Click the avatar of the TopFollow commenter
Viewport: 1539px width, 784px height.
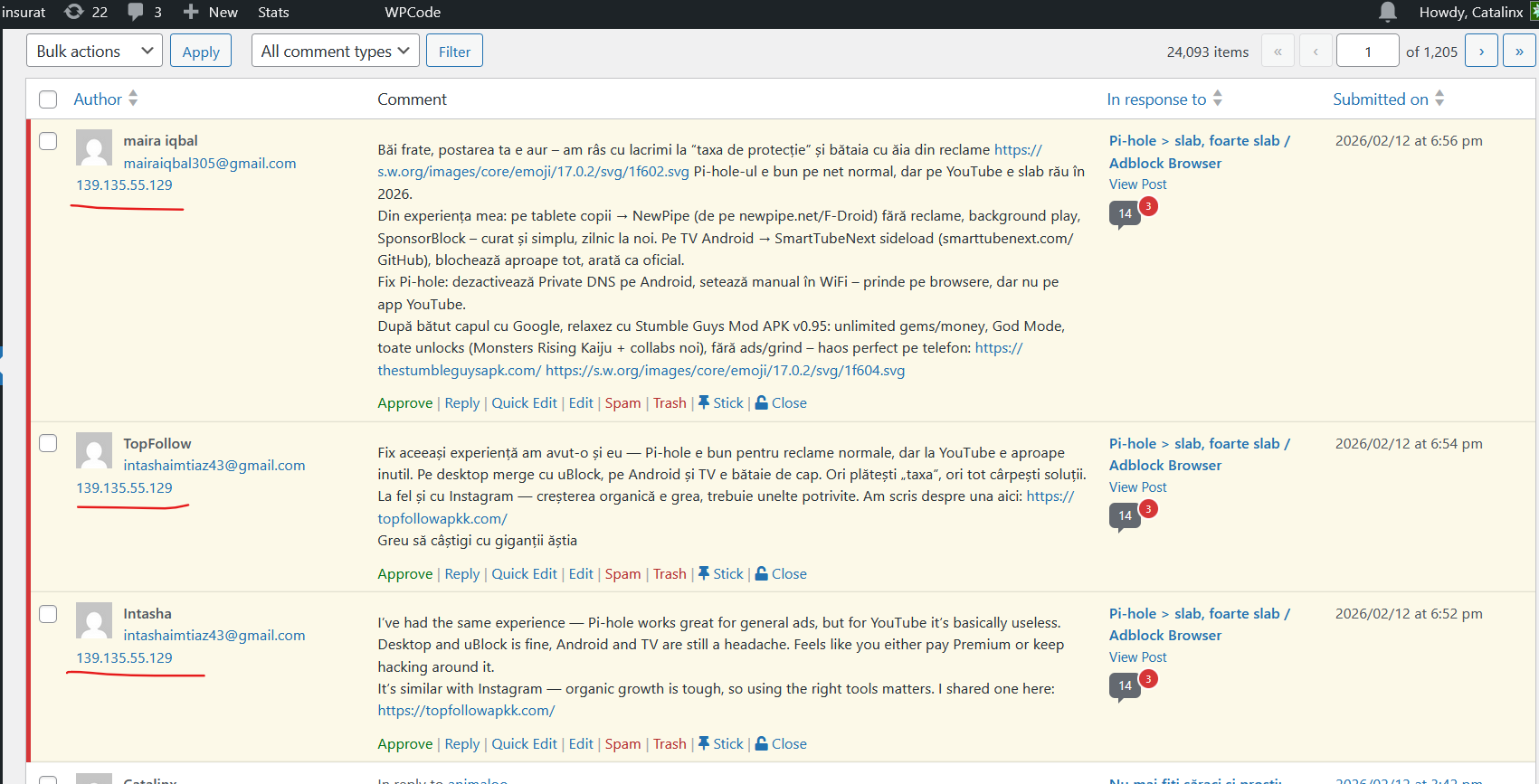[x=94, y=450]
